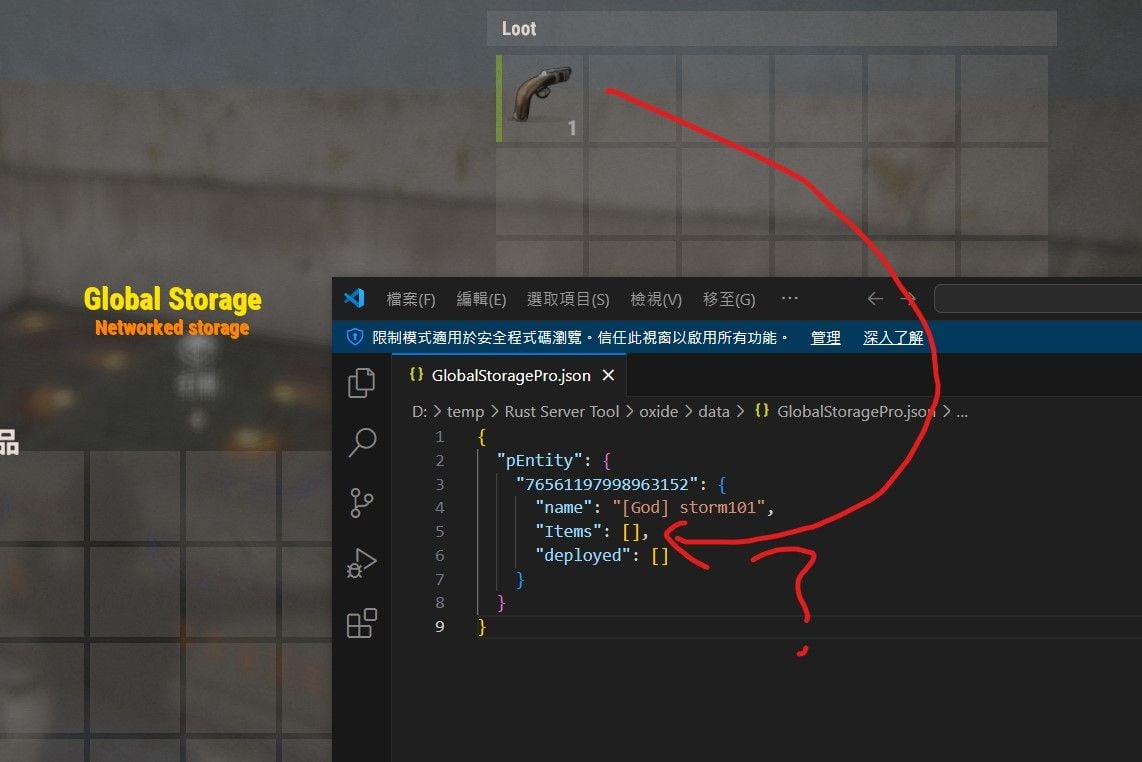Click GlobalStoragePro.json breadcrumb segment
This screenshot has width=1142, height=762.
pyautogui.click(x=845, y=412)
